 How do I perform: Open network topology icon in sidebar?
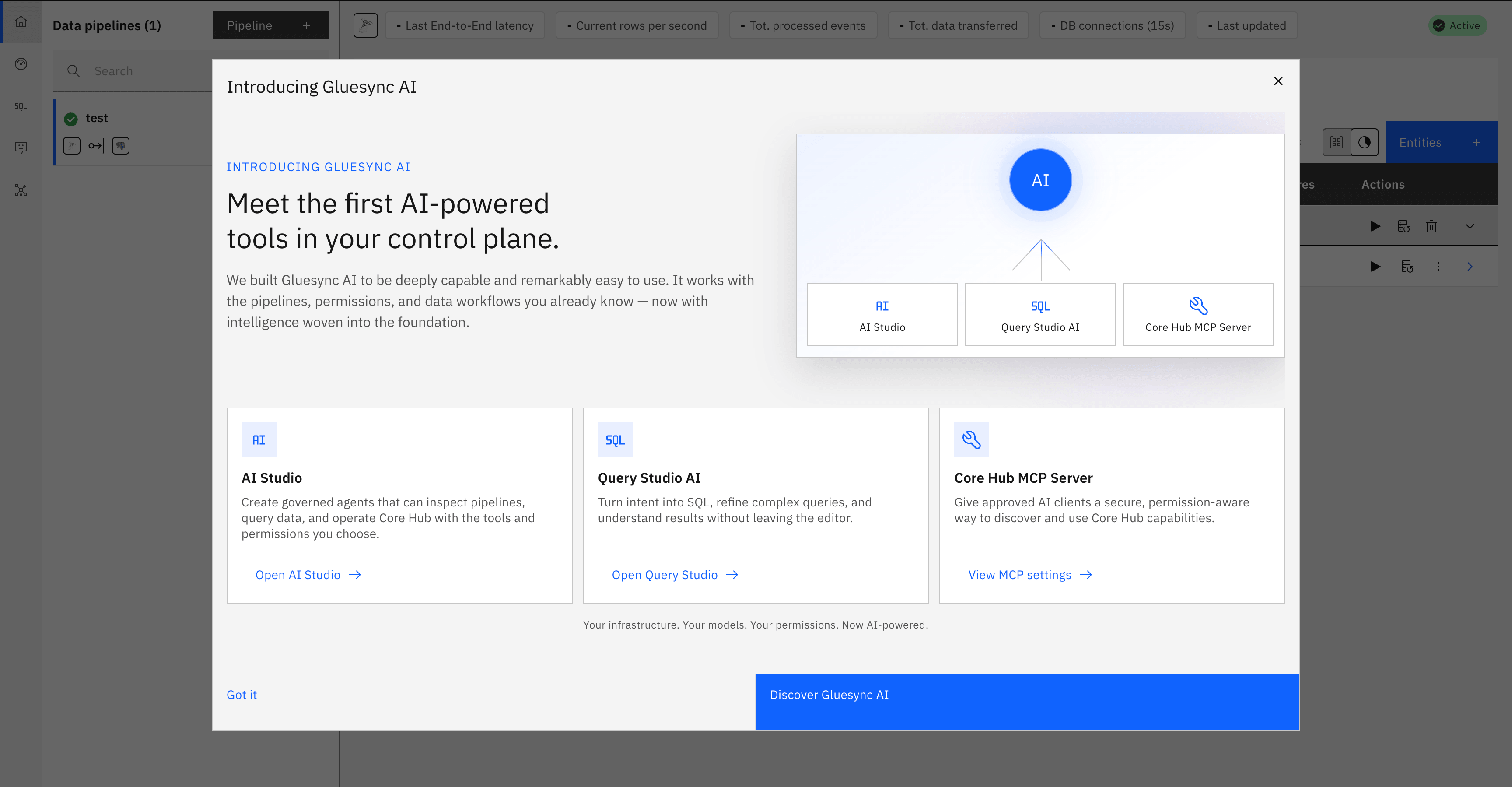tap(21, 190)
